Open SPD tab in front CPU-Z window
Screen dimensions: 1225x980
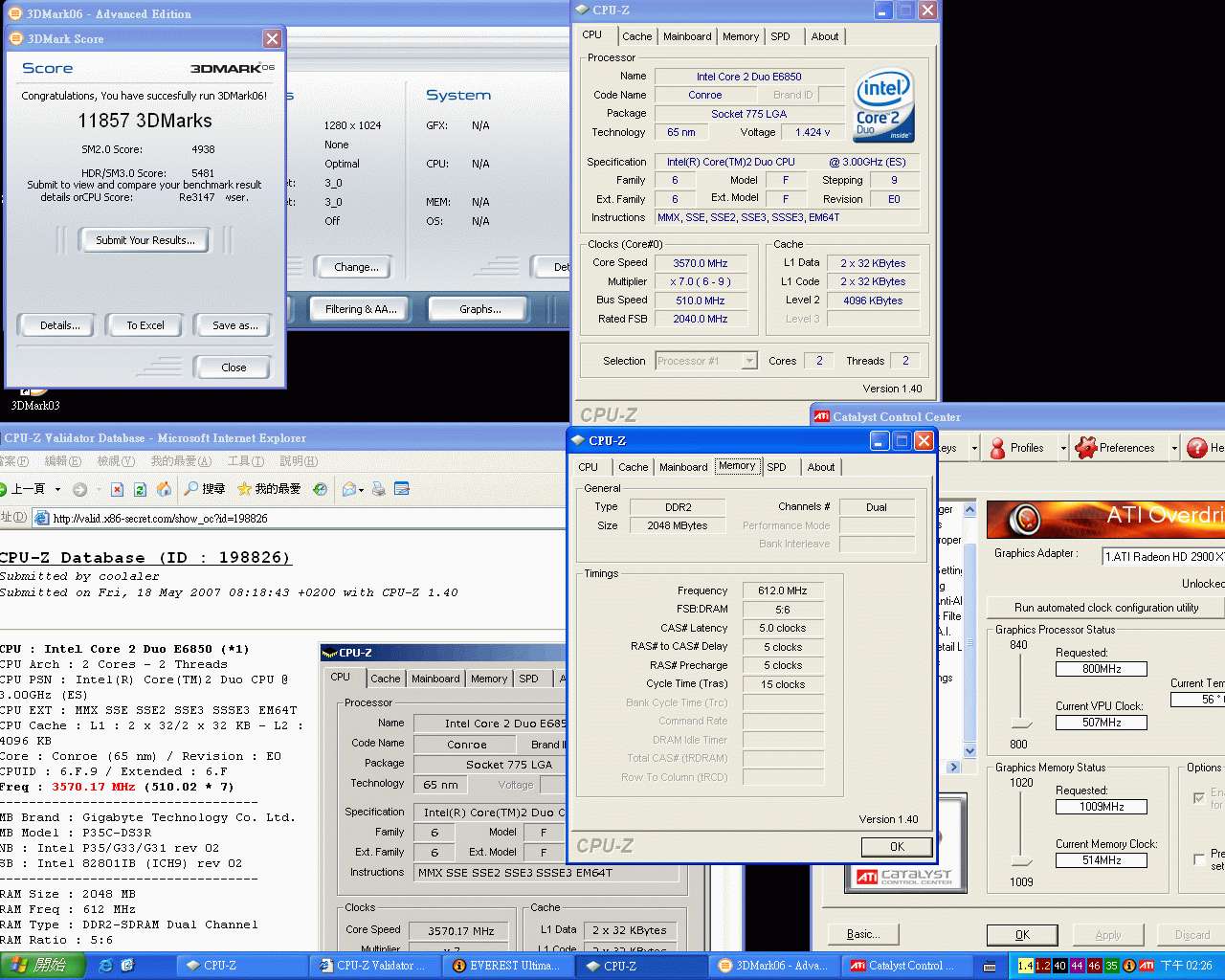click(776, 467)
